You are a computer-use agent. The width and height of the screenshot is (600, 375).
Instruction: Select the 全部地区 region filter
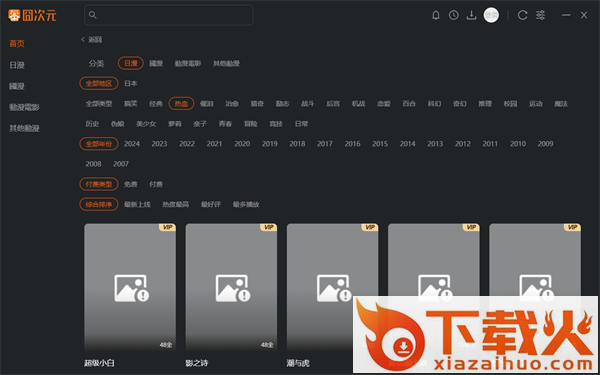(99, 83)
